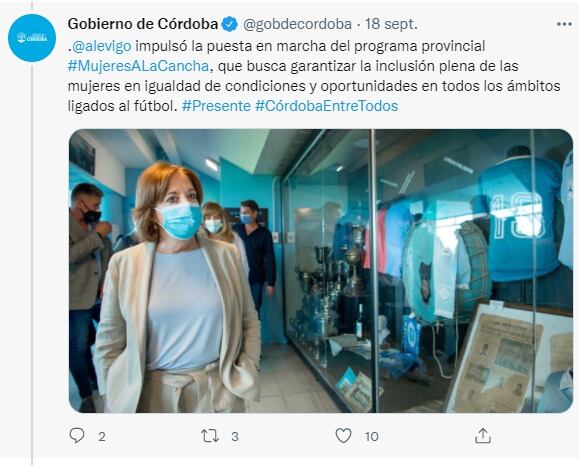The height and width of the screenshot is (465, 579).
Task: Click the tweet body text
Action: point(314,76)
